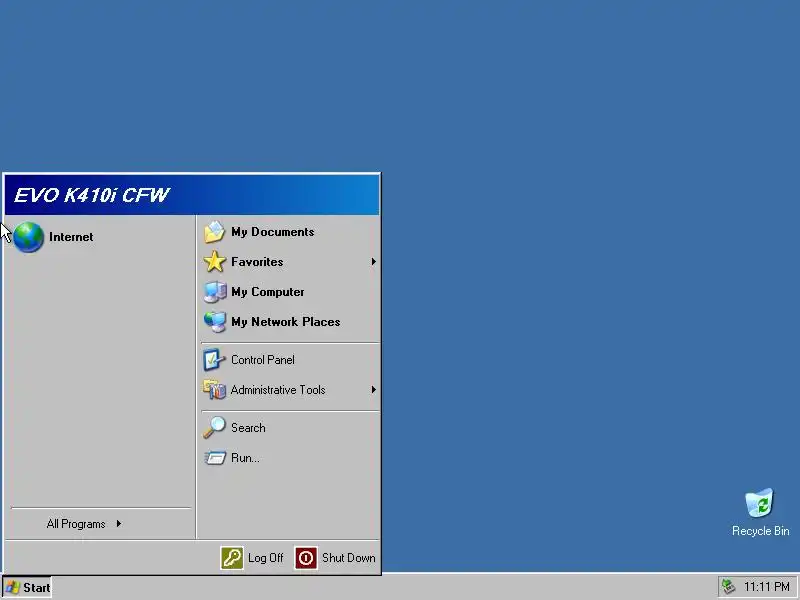The height and width of the screenshot is (600, 800).
Task: Click the Windows flag icon on Start
Action: [13, 587]
